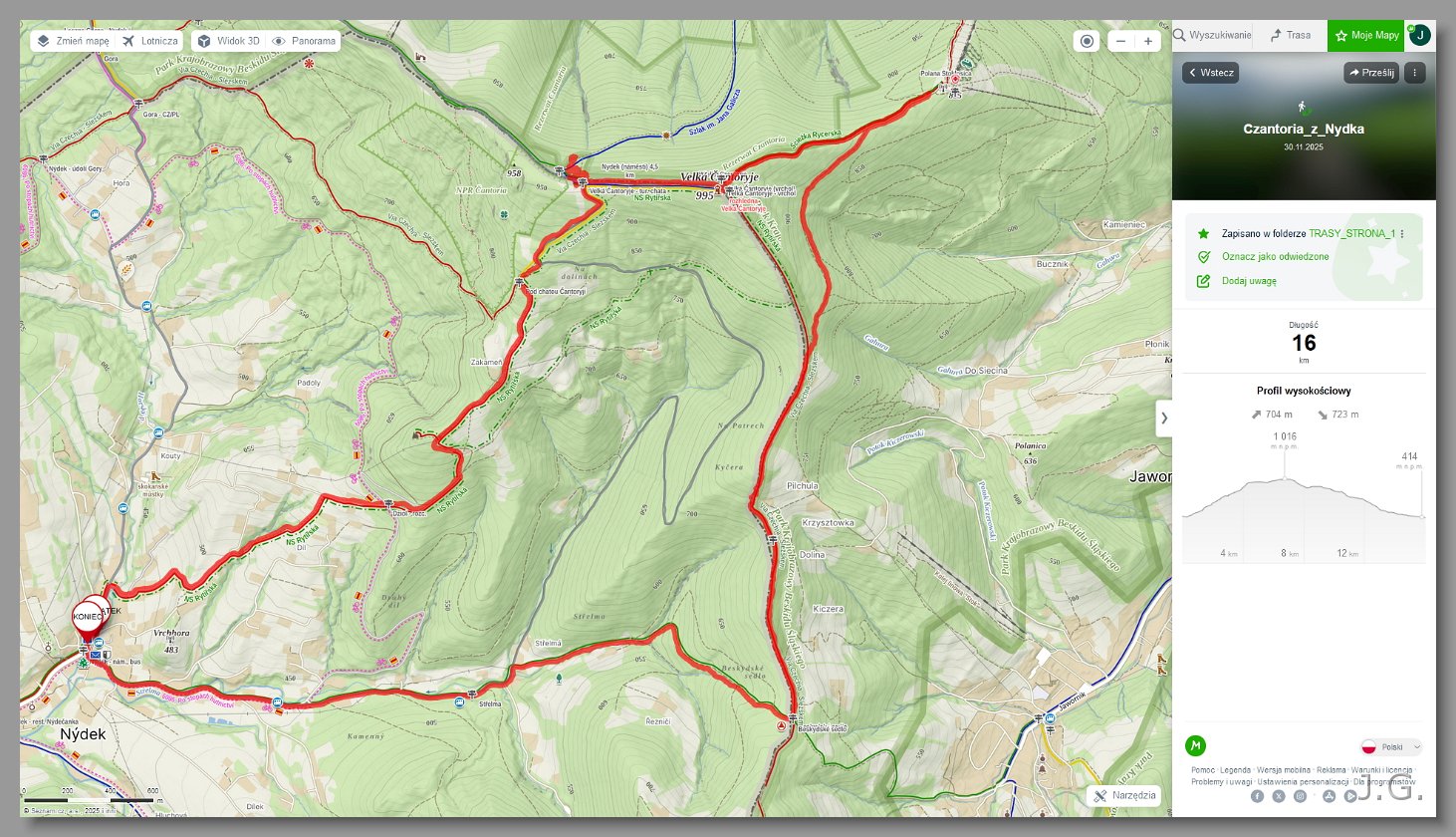This screenshot has width=1456, height=837.
Task: Enable Panorama view
Action: [304, 41]
